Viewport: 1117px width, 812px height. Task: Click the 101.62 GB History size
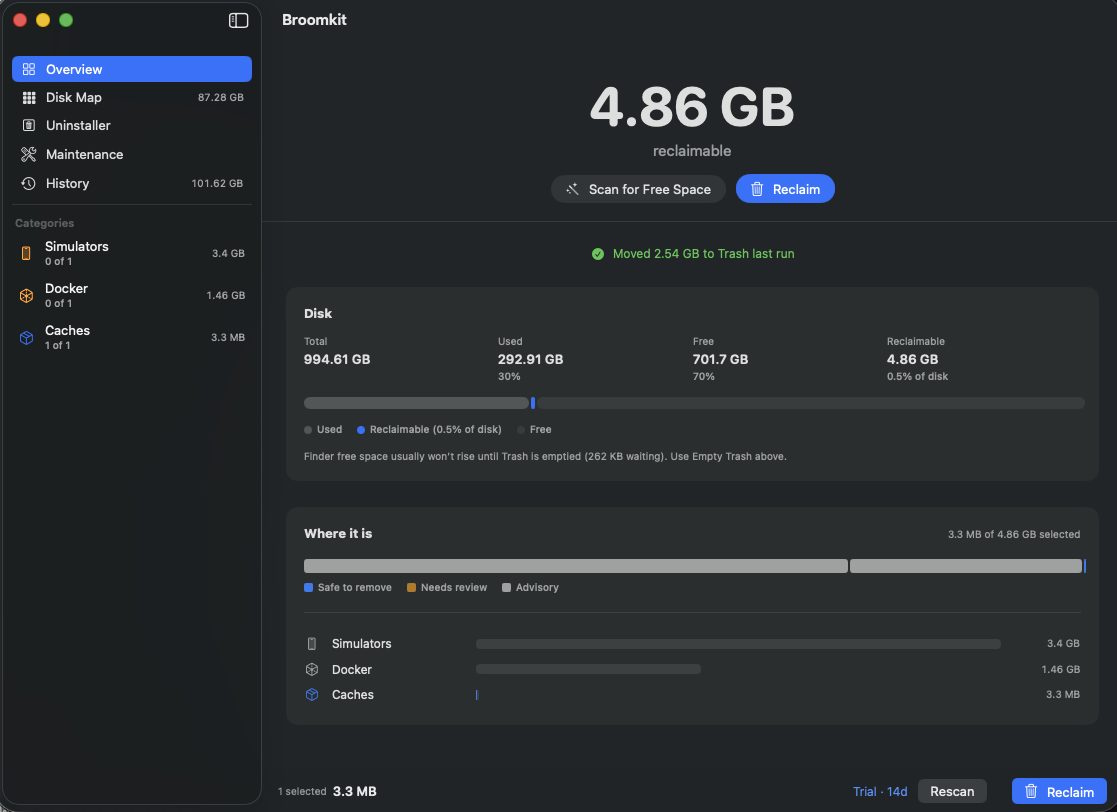tap(217, 183)
